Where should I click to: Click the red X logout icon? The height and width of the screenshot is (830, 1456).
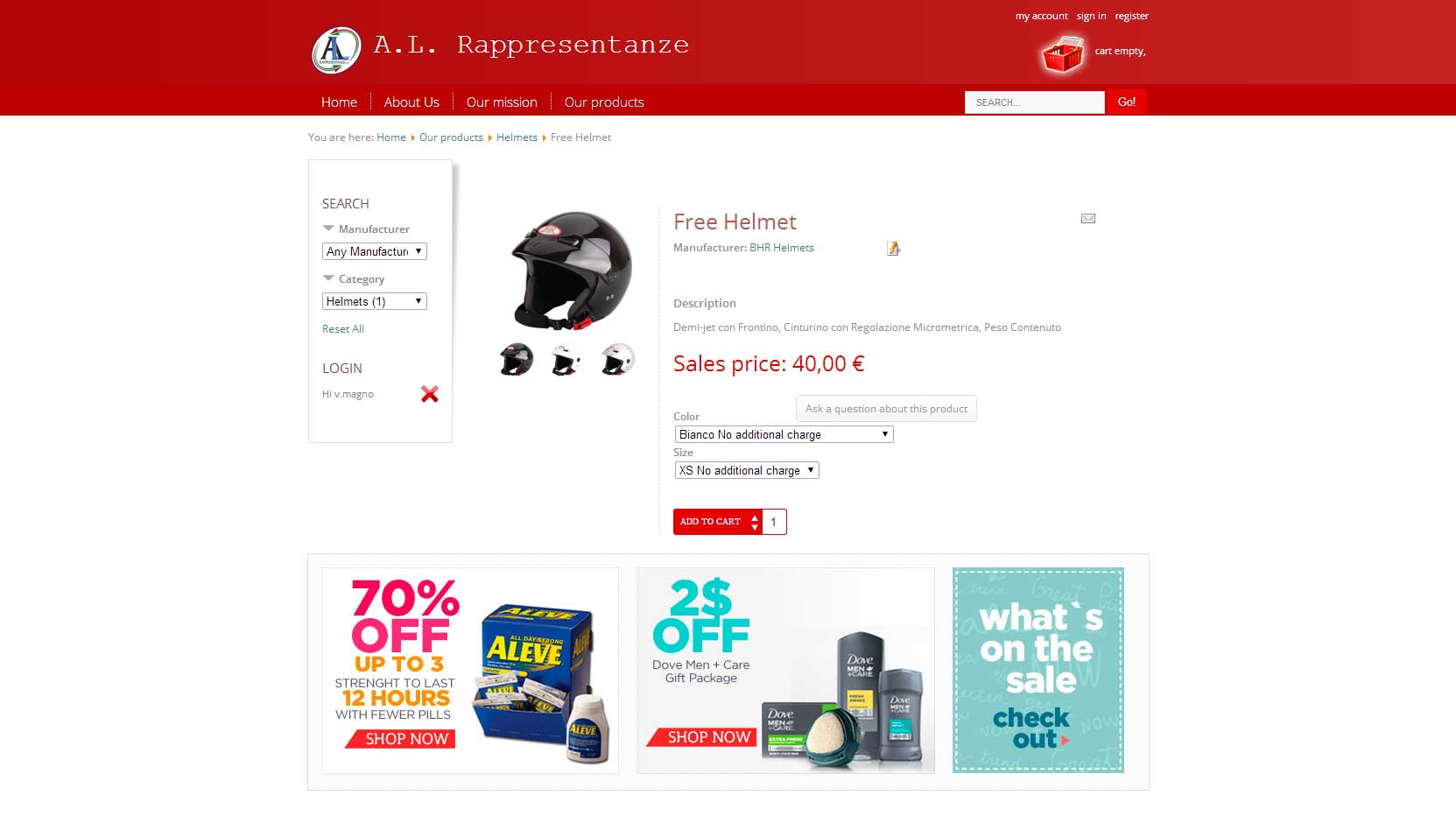(429, 394)
